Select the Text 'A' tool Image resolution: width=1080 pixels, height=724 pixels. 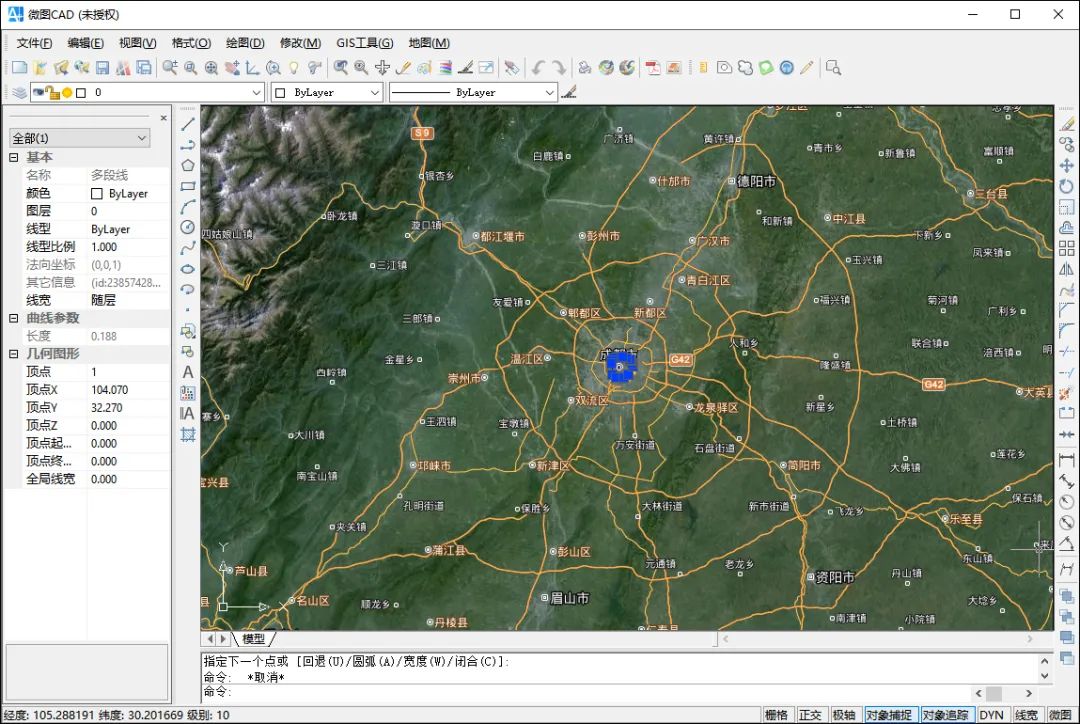[187, 373]
